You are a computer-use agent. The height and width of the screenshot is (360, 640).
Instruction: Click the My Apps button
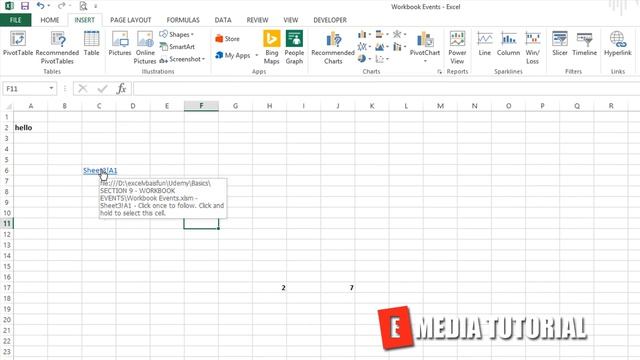(233, 55)
